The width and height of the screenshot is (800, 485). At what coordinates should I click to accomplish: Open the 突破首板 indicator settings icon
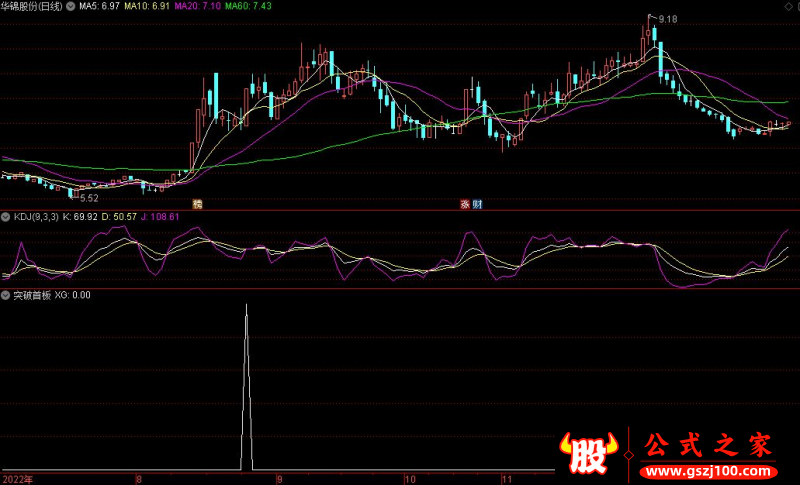[x=6, y=295]
